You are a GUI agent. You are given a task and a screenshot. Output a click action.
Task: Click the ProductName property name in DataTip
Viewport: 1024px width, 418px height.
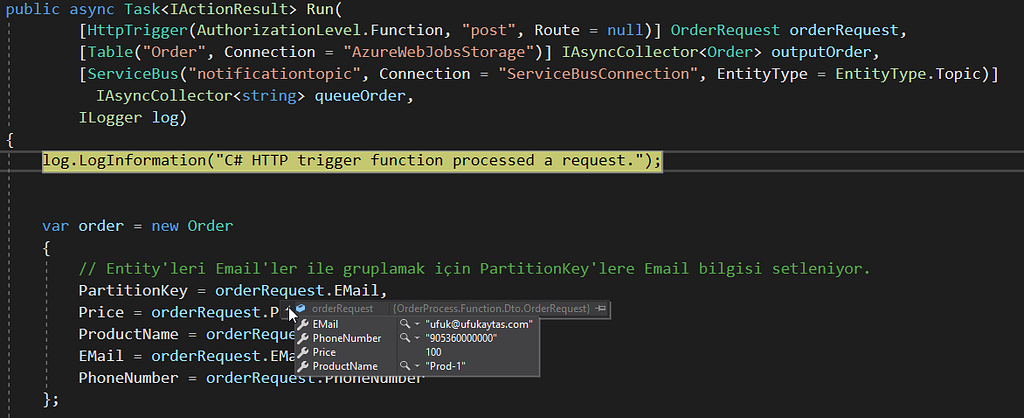(345, 366)
